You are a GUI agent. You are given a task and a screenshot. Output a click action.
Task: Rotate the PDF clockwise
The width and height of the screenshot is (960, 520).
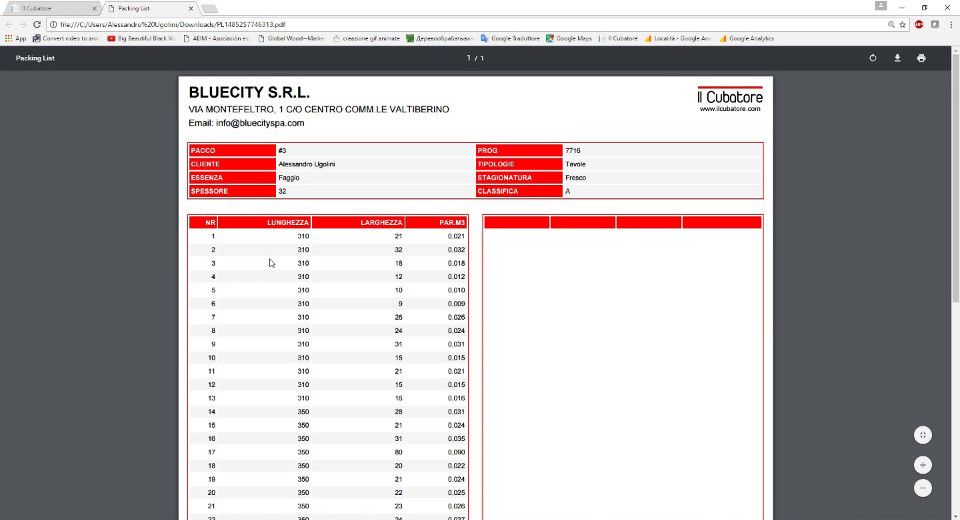(x=872, y=58)
